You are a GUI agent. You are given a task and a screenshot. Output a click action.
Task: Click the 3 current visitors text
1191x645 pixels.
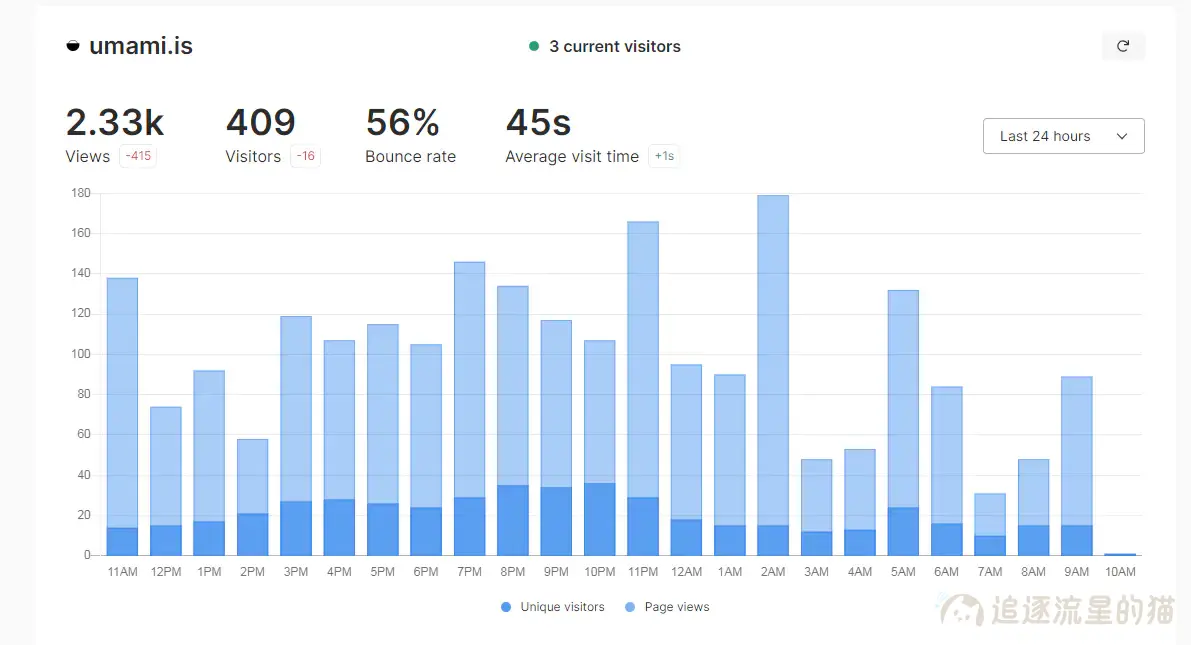[615, 46]
